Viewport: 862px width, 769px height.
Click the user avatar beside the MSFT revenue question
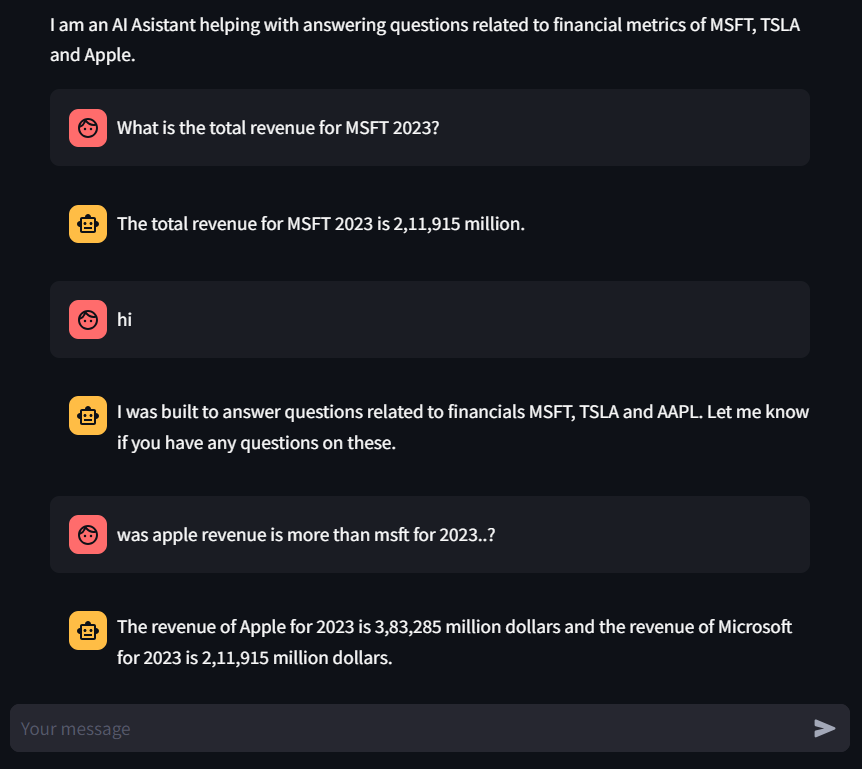(88, 128)
